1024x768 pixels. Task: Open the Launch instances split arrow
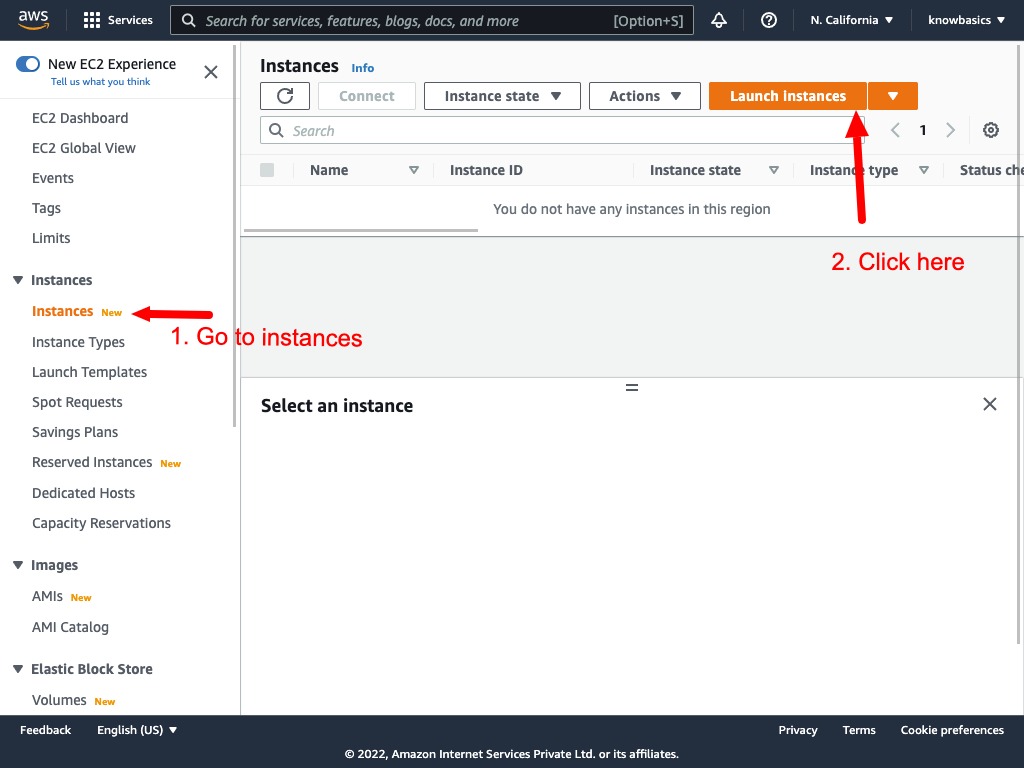pos(893,96)
